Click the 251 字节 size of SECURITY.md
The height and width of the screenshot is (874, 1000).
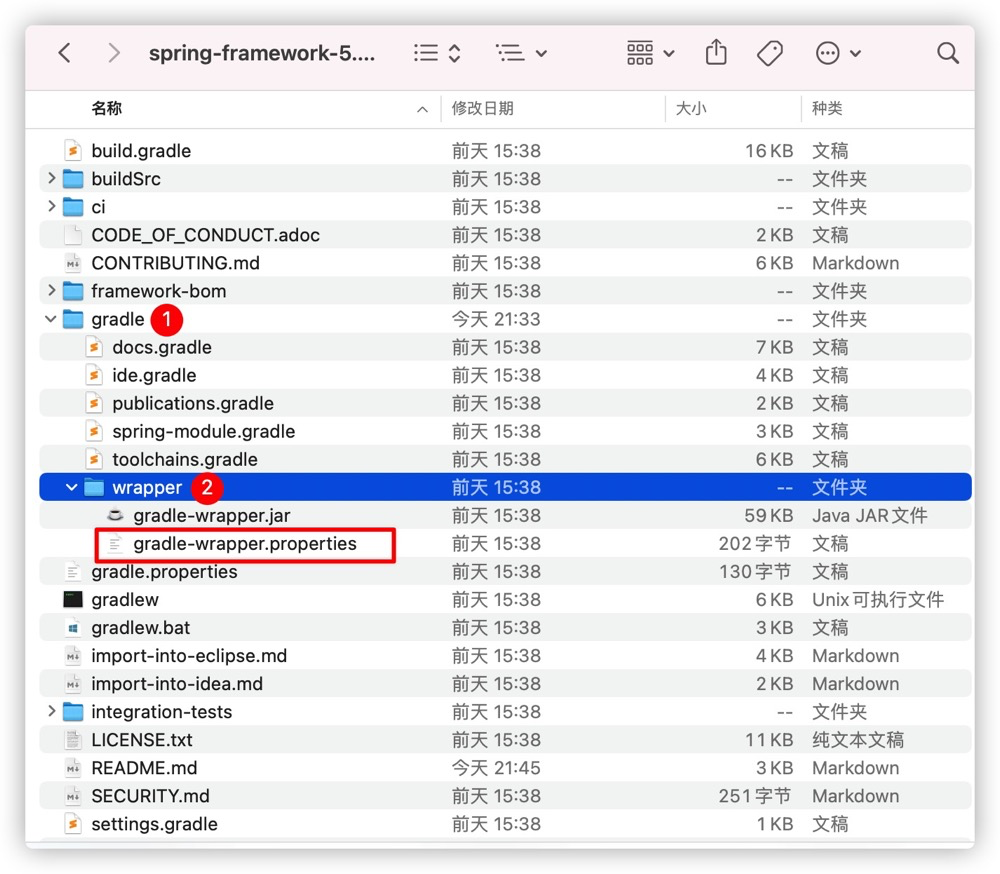755,796
